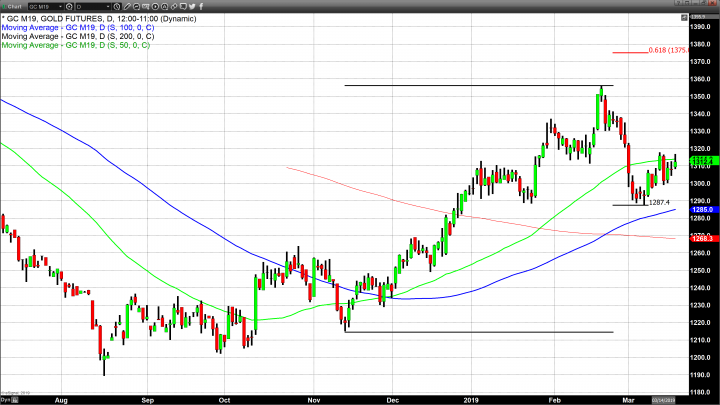Click the 0.618 Fibonacci level label
720x405 pixels.
pos(661,50)
